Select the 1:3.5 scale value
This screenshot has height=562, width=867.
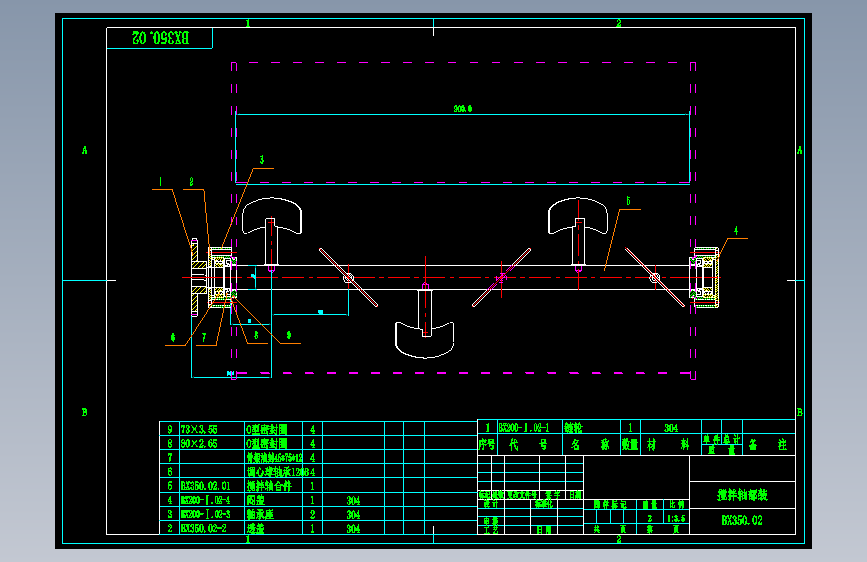click(676, 518)
